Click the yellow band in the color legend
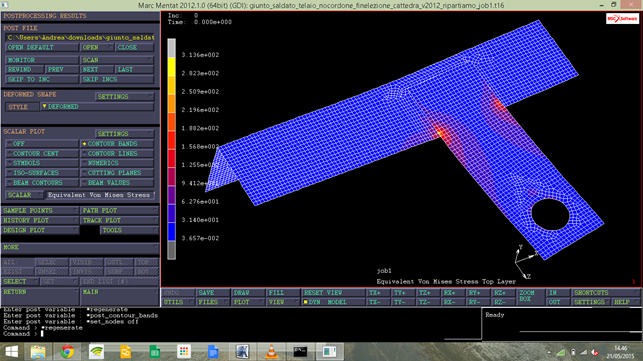Screen dimensions: 643x361 (x=171, y=67)
